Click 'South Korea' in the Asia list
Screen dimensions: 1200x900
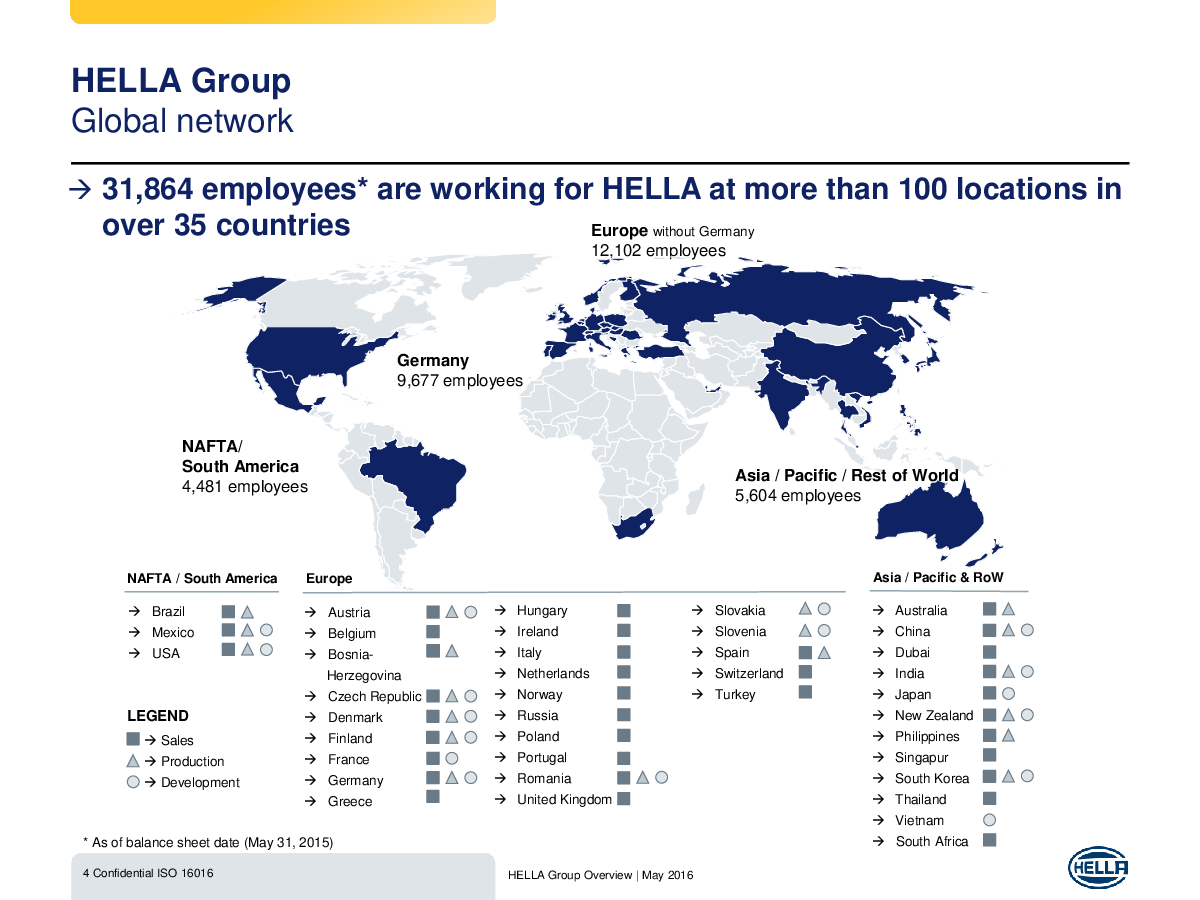pos(932,778)
